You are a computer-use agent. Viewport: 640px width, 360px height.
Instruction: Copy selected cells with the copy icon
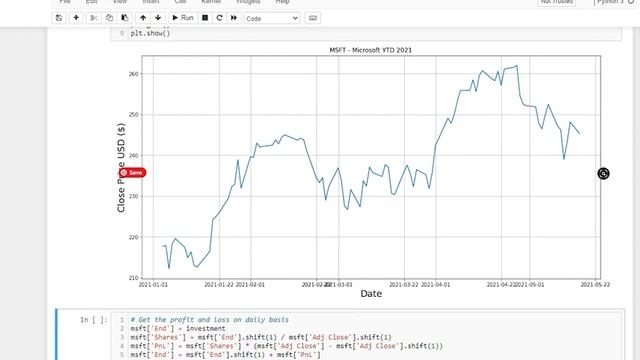[x=109, y=18]
